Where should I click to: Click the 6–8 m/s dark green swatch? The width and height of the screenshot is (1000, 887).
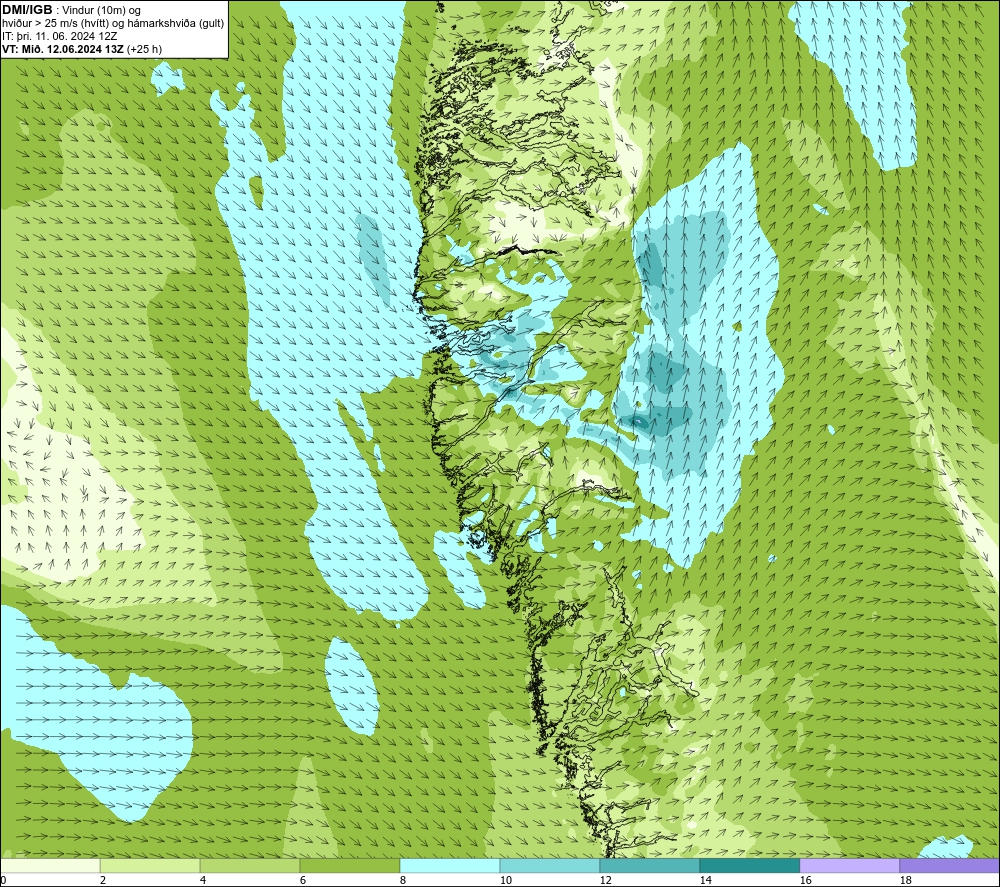pyautogui.click(x=349, y=866)
